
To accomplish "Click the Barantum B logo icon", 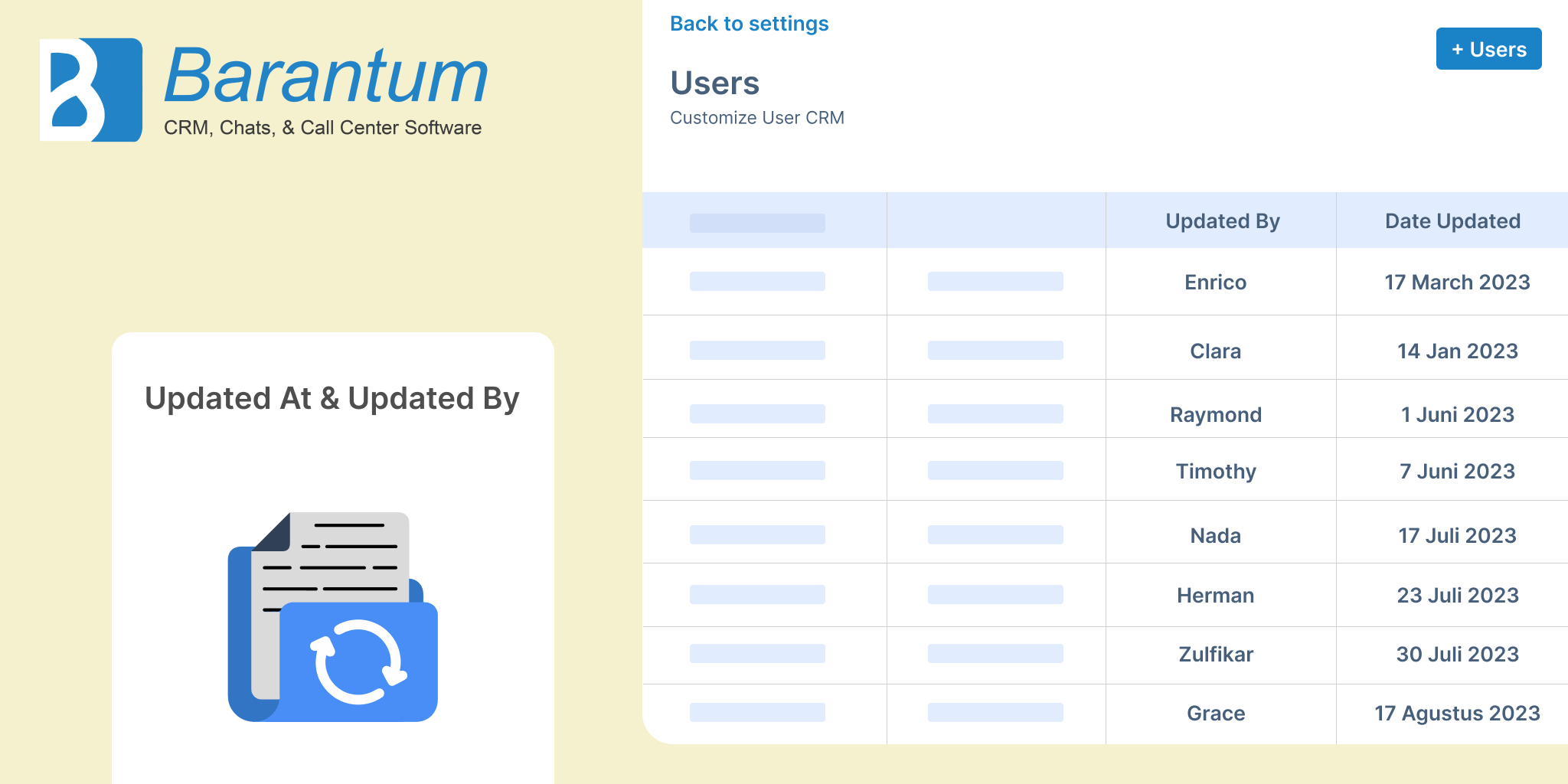I will click(91, 90).
